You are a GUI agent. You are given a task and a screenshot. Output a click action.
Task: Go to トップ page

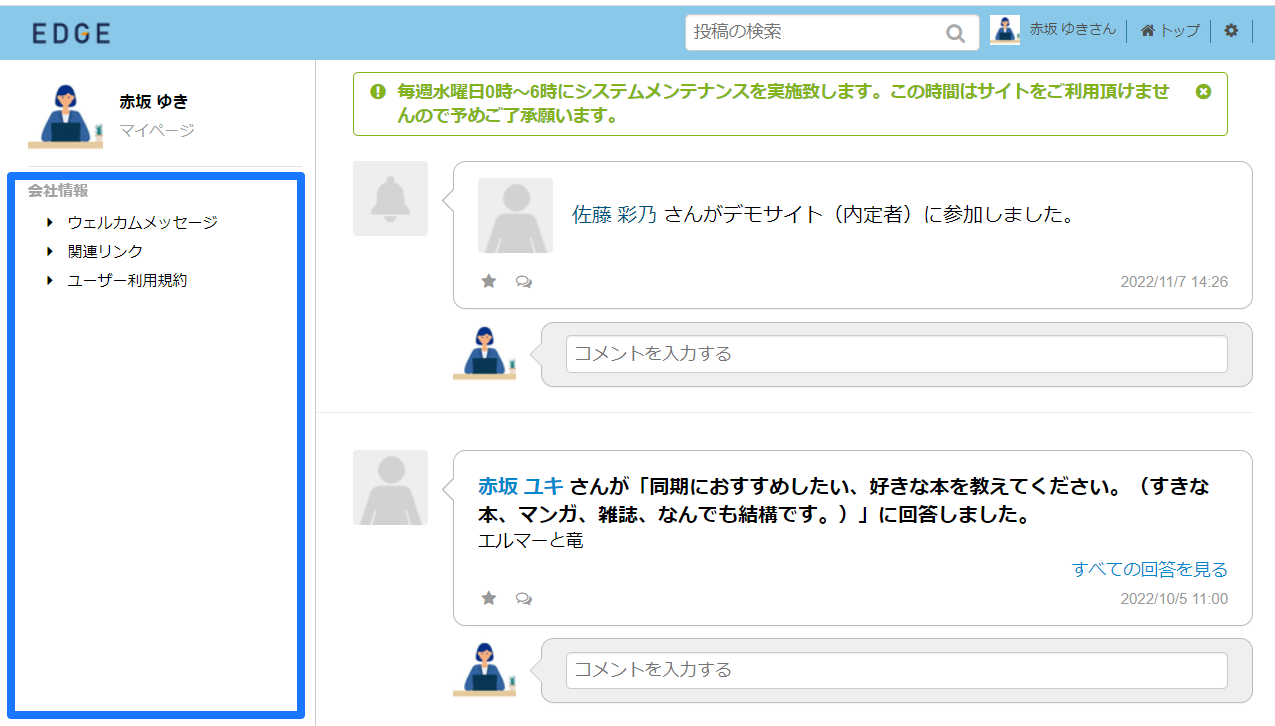[1180, 31]
